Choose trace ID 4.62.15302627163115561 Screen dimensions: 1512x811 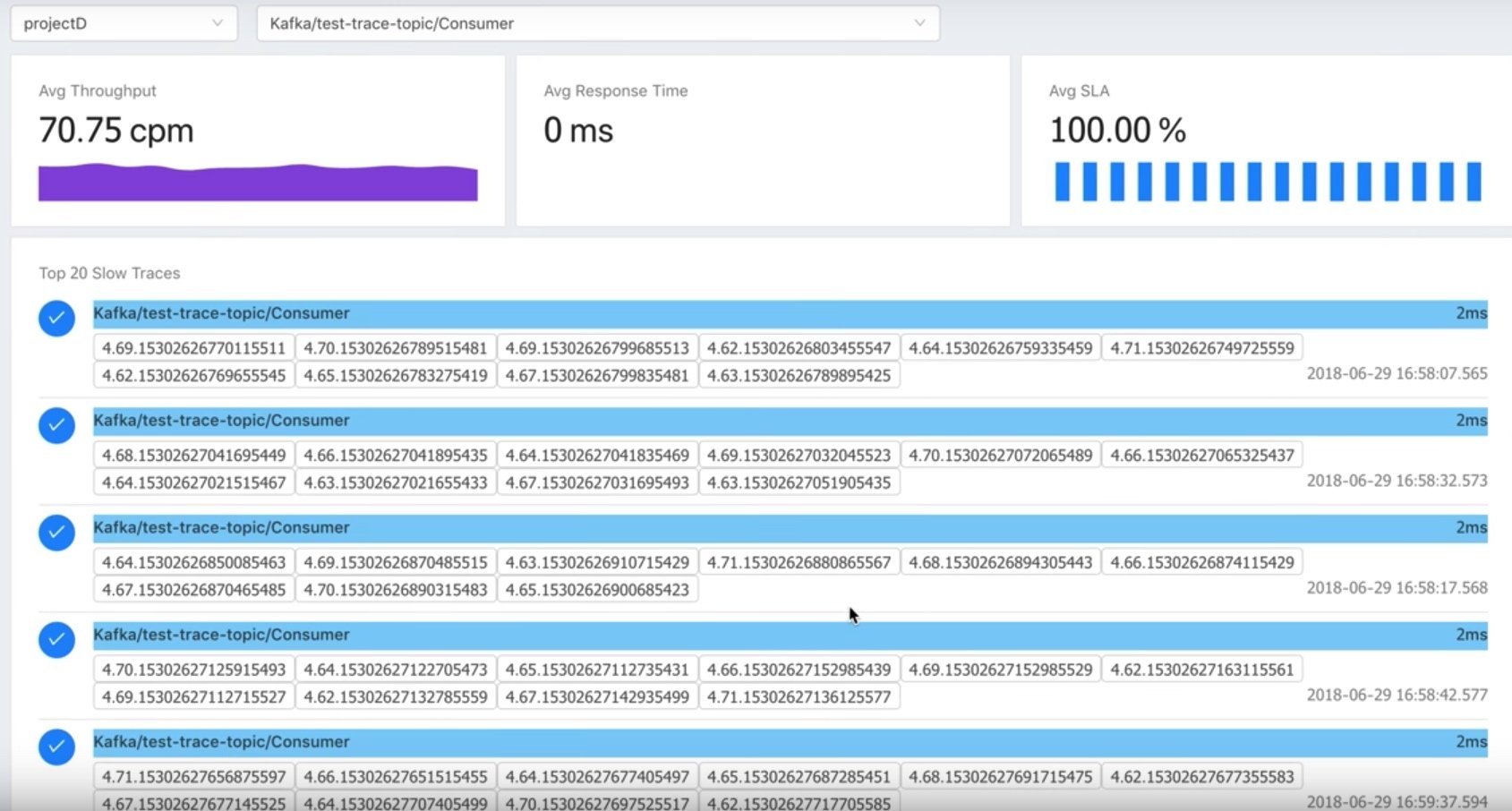pyautogui.click(x=1201, y=670)
